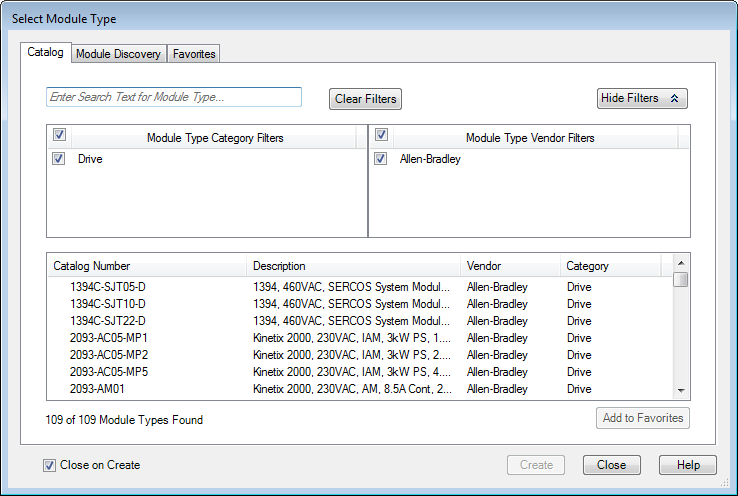Uncheck the Allen-Bradley vendor filter
The width and height of the screenshot is (738, 496).
tap(381, 159)
